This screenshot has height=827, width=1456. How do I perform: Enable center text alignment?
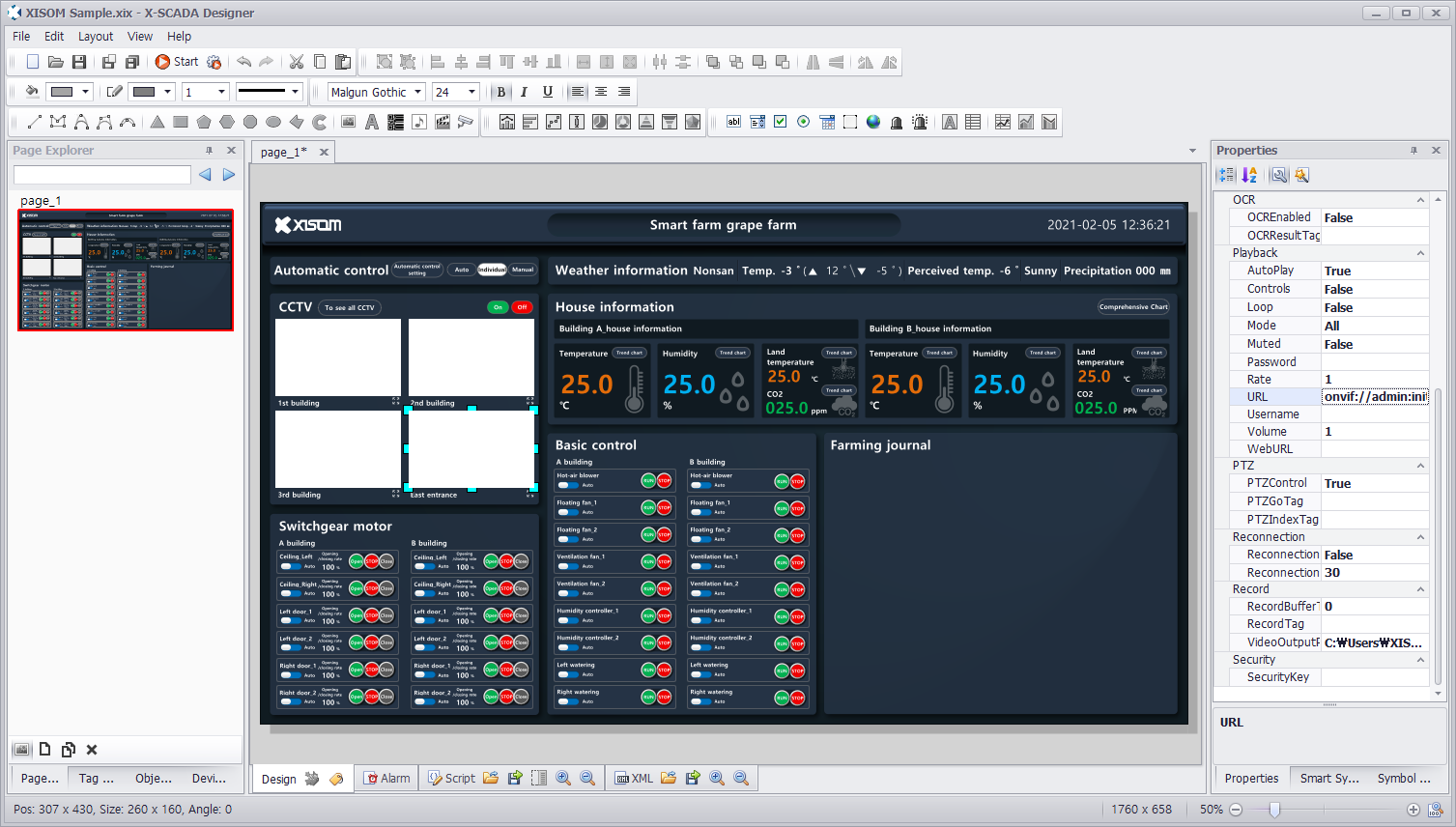click(x=601, y=92)
